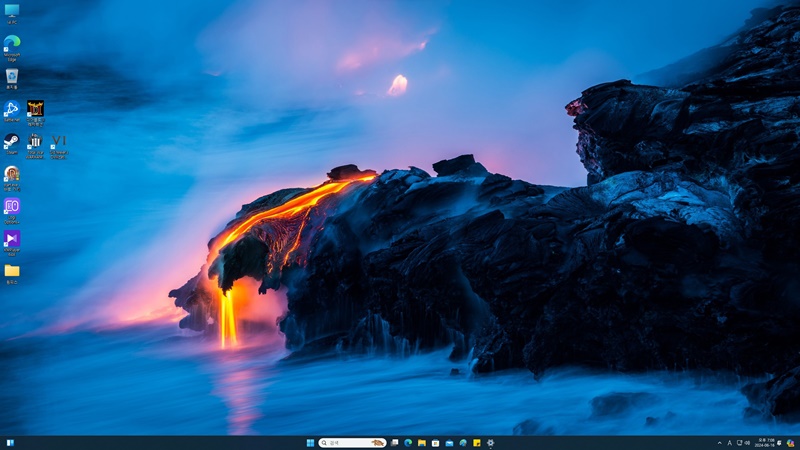
Task: Open Settings gear in the taskbar
Action: tap(490, 443)
